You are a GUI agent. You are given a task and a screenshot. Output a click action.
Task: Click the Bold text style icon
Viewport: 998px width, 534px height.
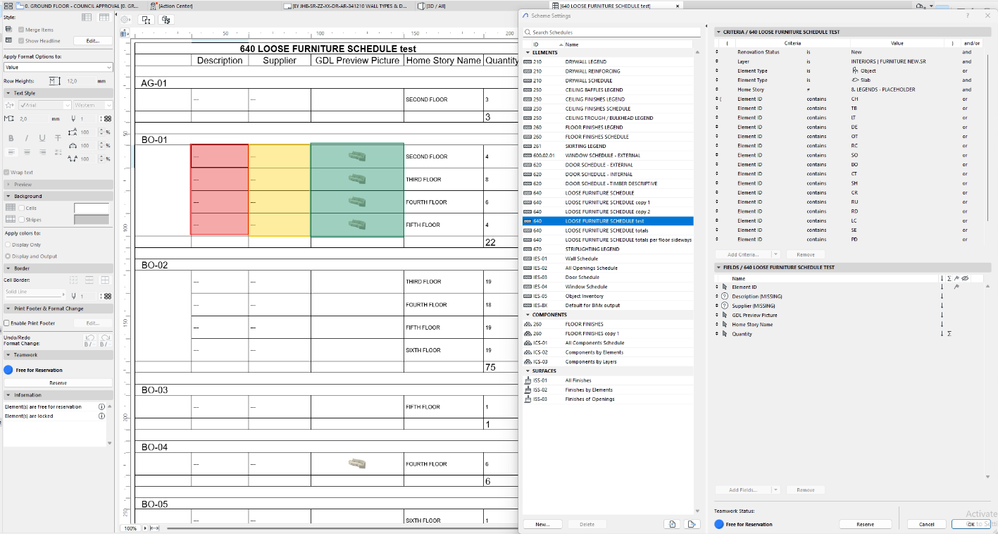[11, 138]
